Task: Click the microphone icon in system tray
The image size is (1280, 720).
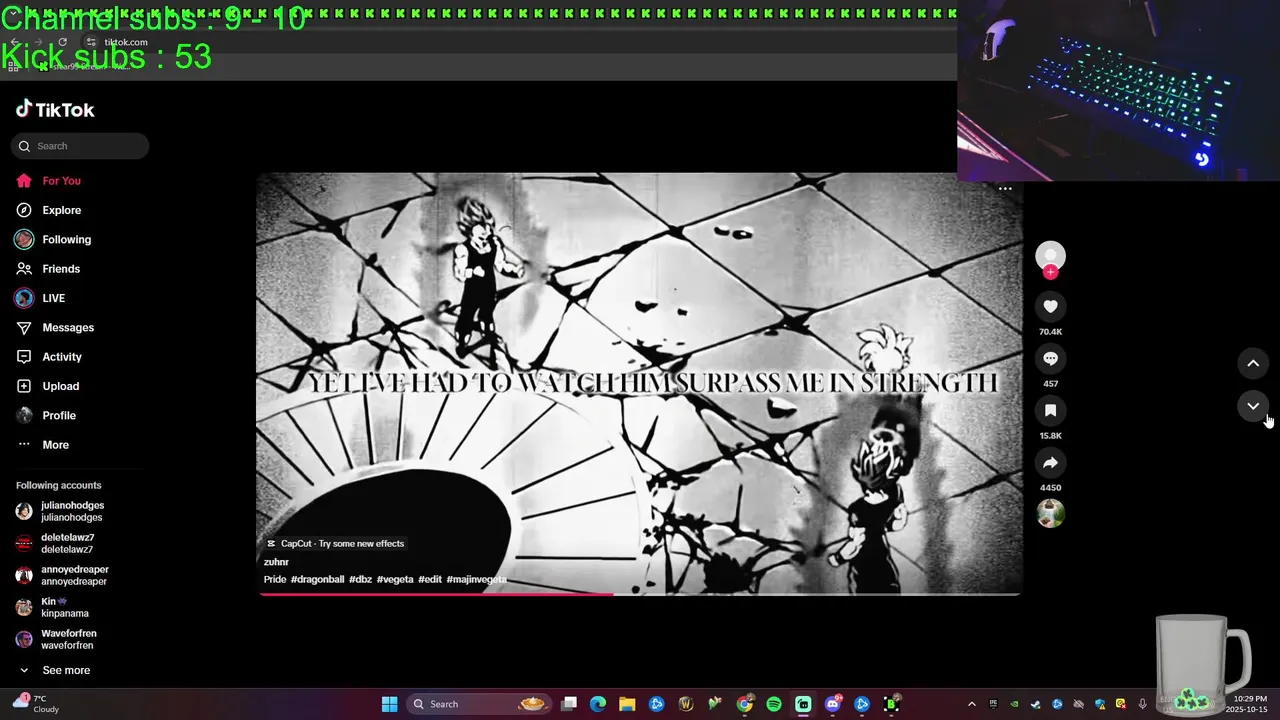Action: (x=1142, y=704)
